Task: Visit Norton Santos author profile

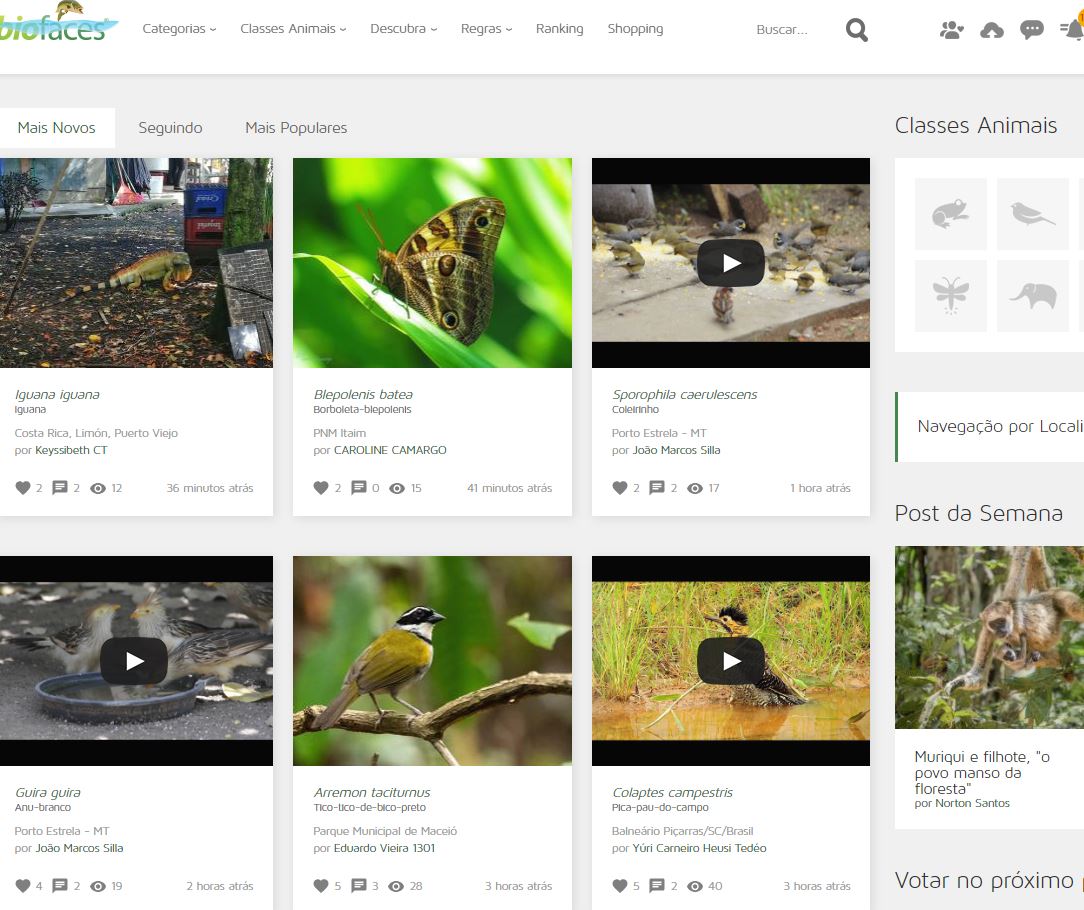Action: [x=972, y=803]
